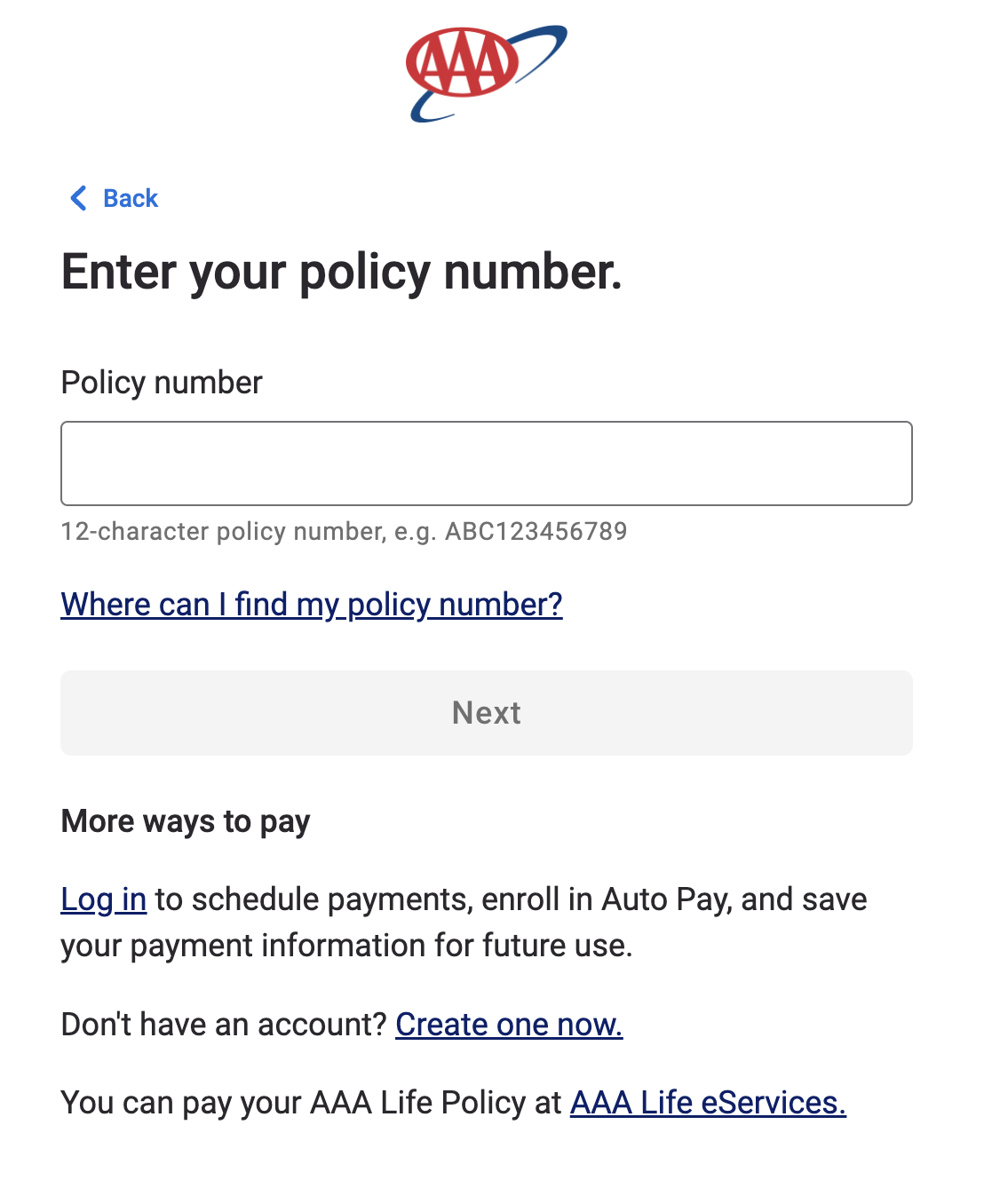Click 'your payment information for future use.' line
The image size is (1000, 1204).
pyautogui.click(x=346, y=946)
